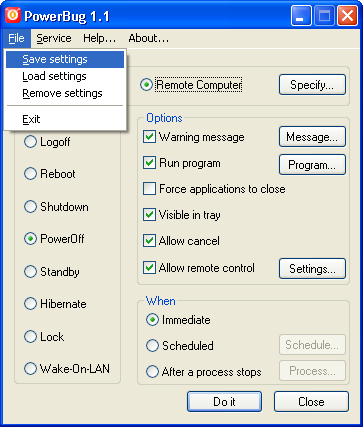Open the Service menu
Screen dimensions: 363x427
coord(54,38)
